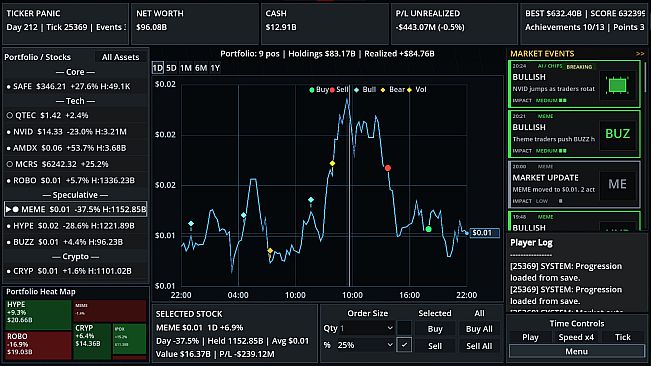Viewport: 651px width, 366px height.
Task: Click the ME badge in Market Update
Action: tap(617, 184)
